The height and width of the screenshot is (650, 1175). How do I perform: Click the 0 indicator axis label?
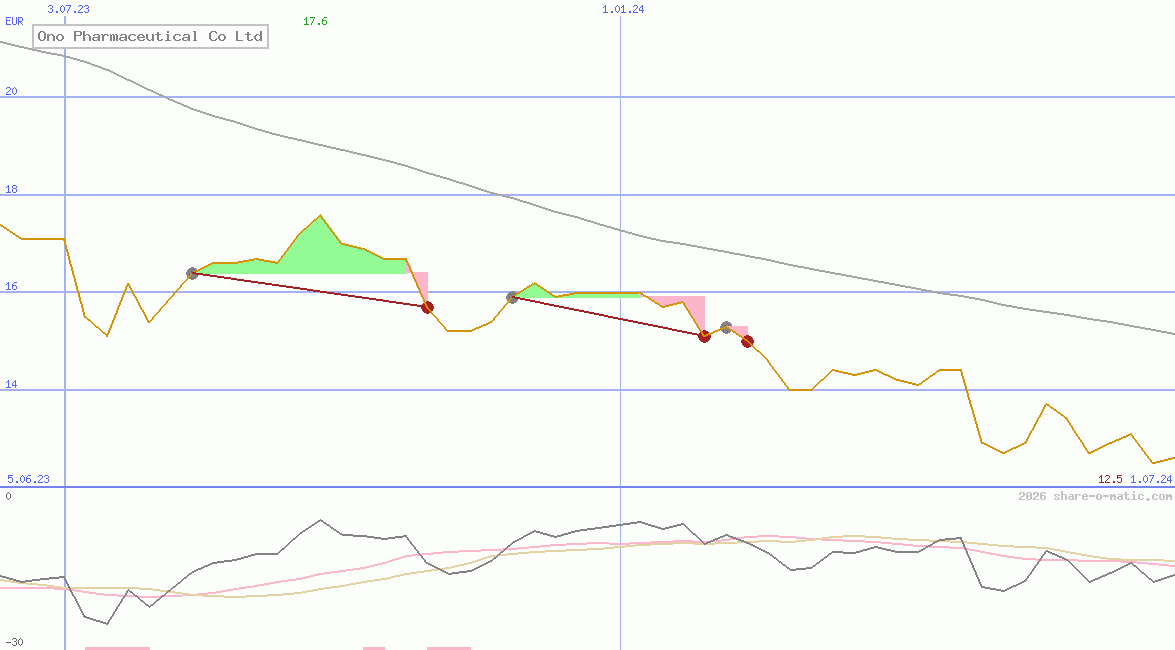click(x=8, y=496)
